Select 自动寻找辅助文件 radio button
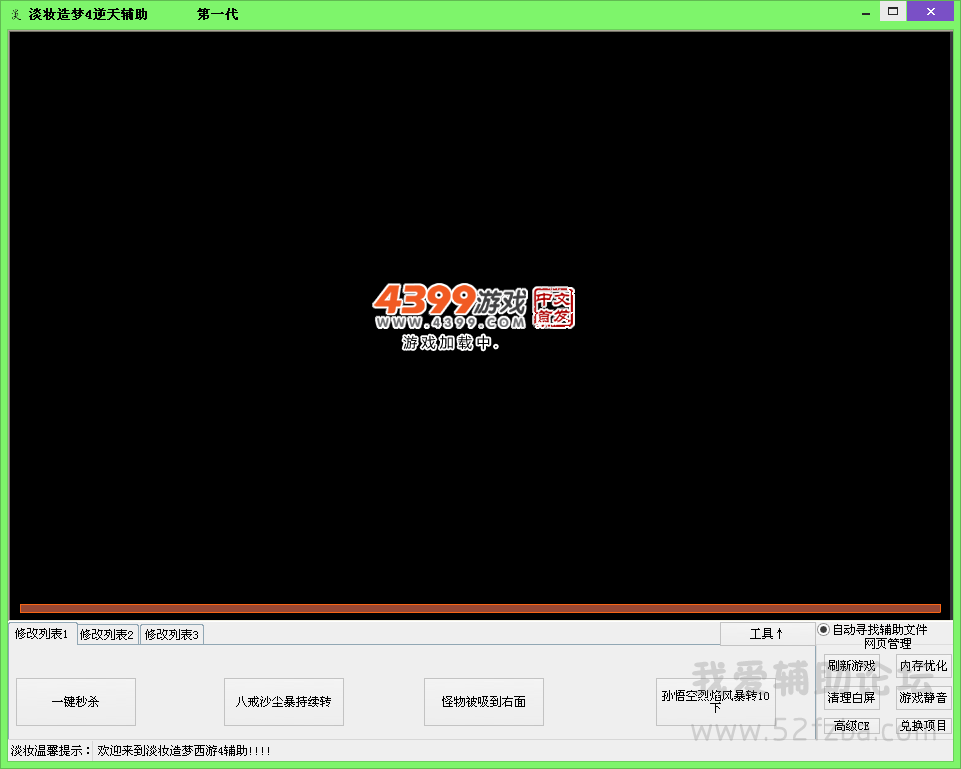961x769 pixels. tap(824, 629)
